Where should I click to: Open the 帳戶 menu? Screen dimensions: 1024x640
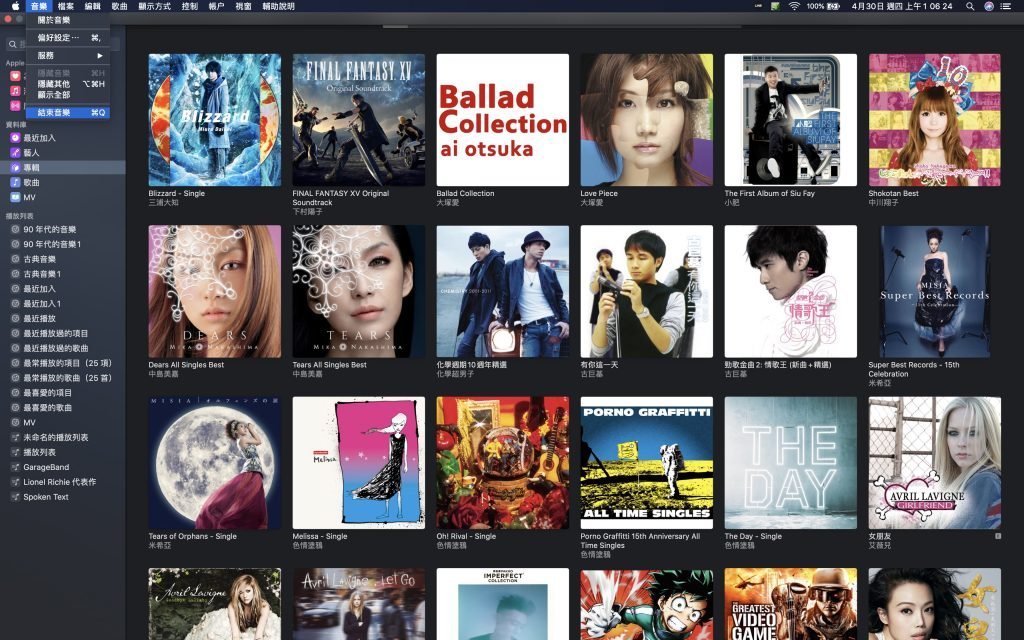(216, 6)
